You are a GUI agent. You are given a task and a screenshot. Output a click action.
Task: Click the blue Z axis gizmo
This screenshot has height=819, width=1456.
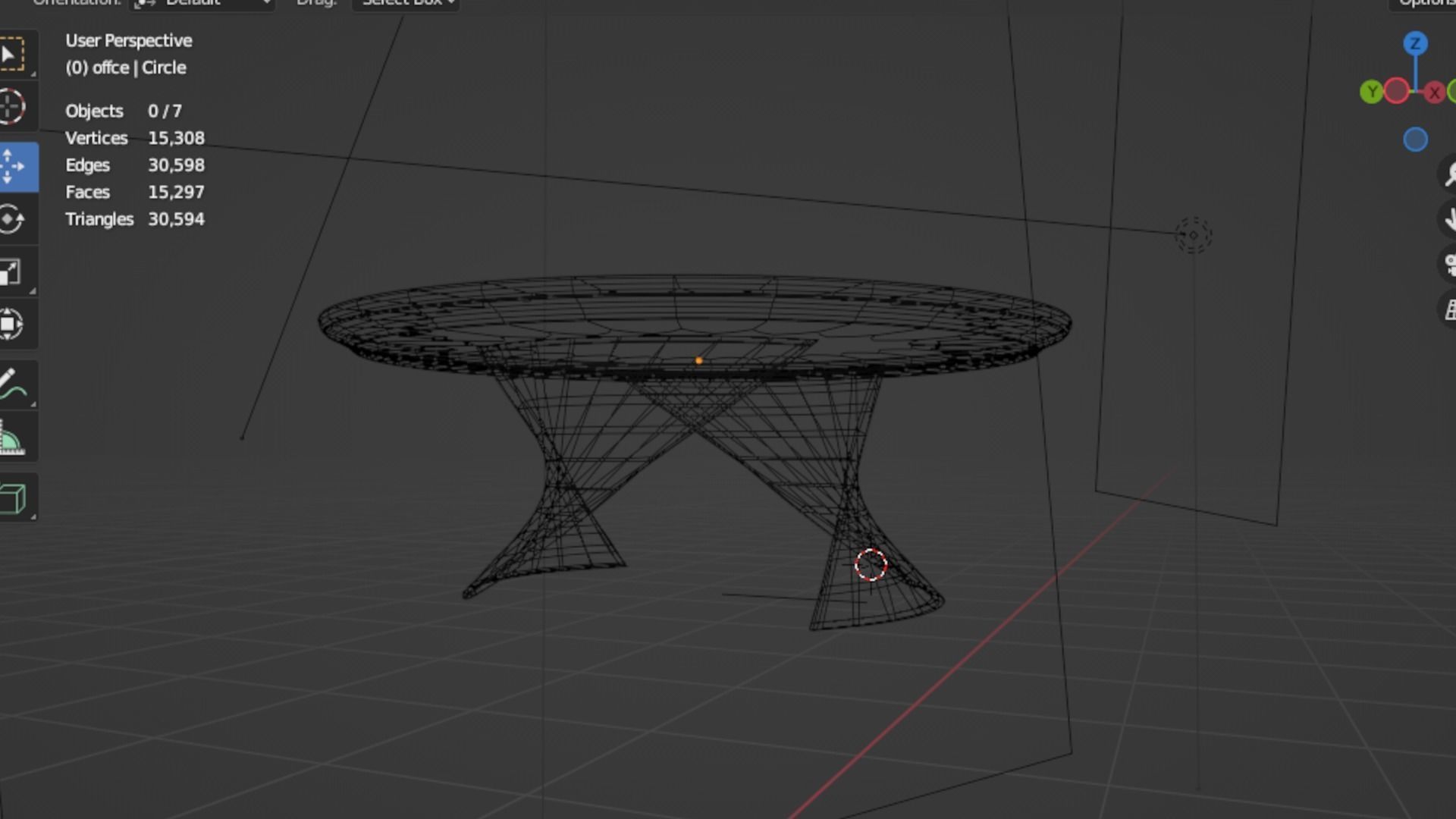1415,43
